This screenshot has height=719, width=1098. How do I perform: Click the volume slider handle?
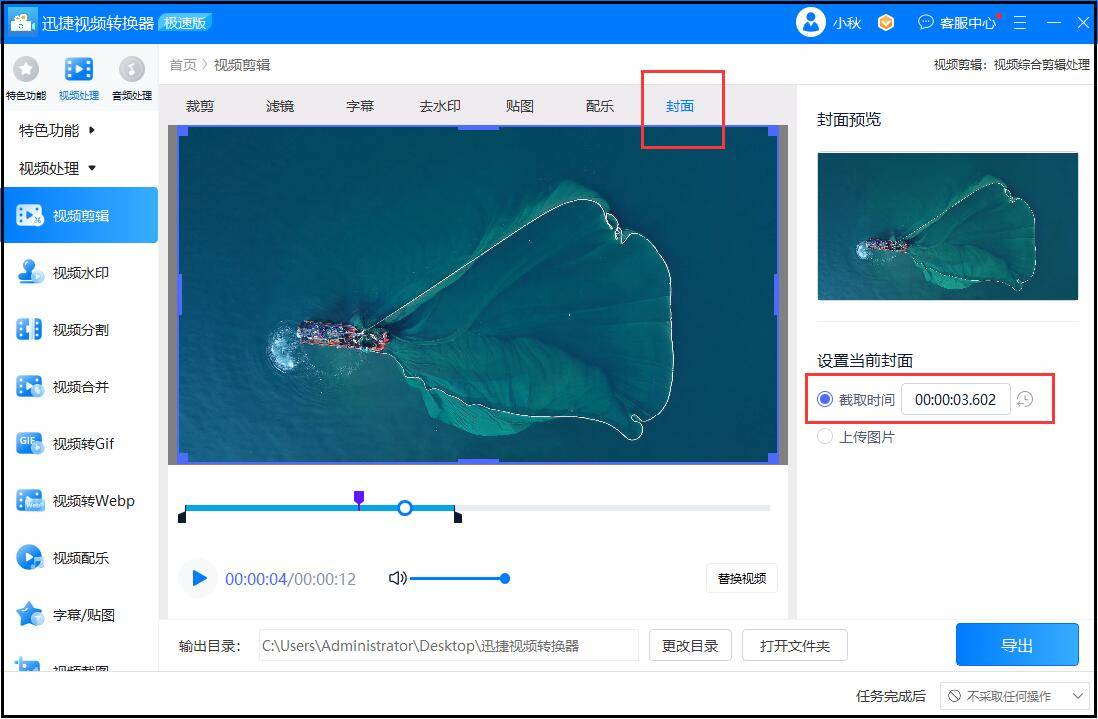505,578
